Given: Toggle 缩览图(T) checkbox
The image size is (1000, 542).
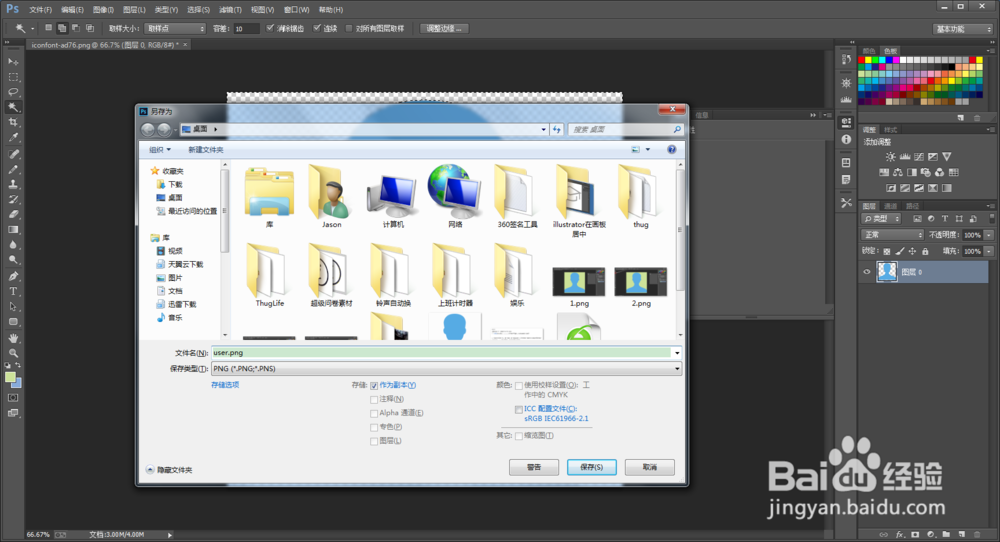Looking at the screenshot, I should coord(518,436).
